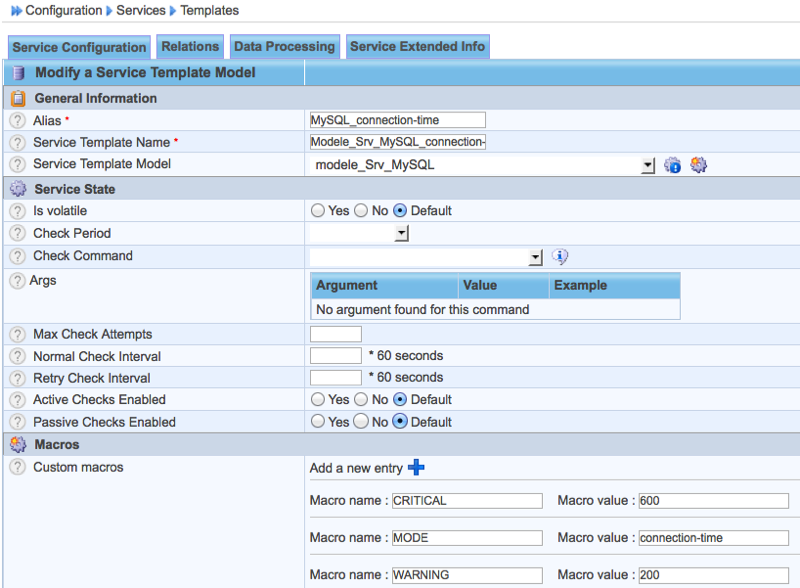Click the gear icon beside Service Template Model
The height and width of the screenshot is (588, 800).
click(699, 165)
